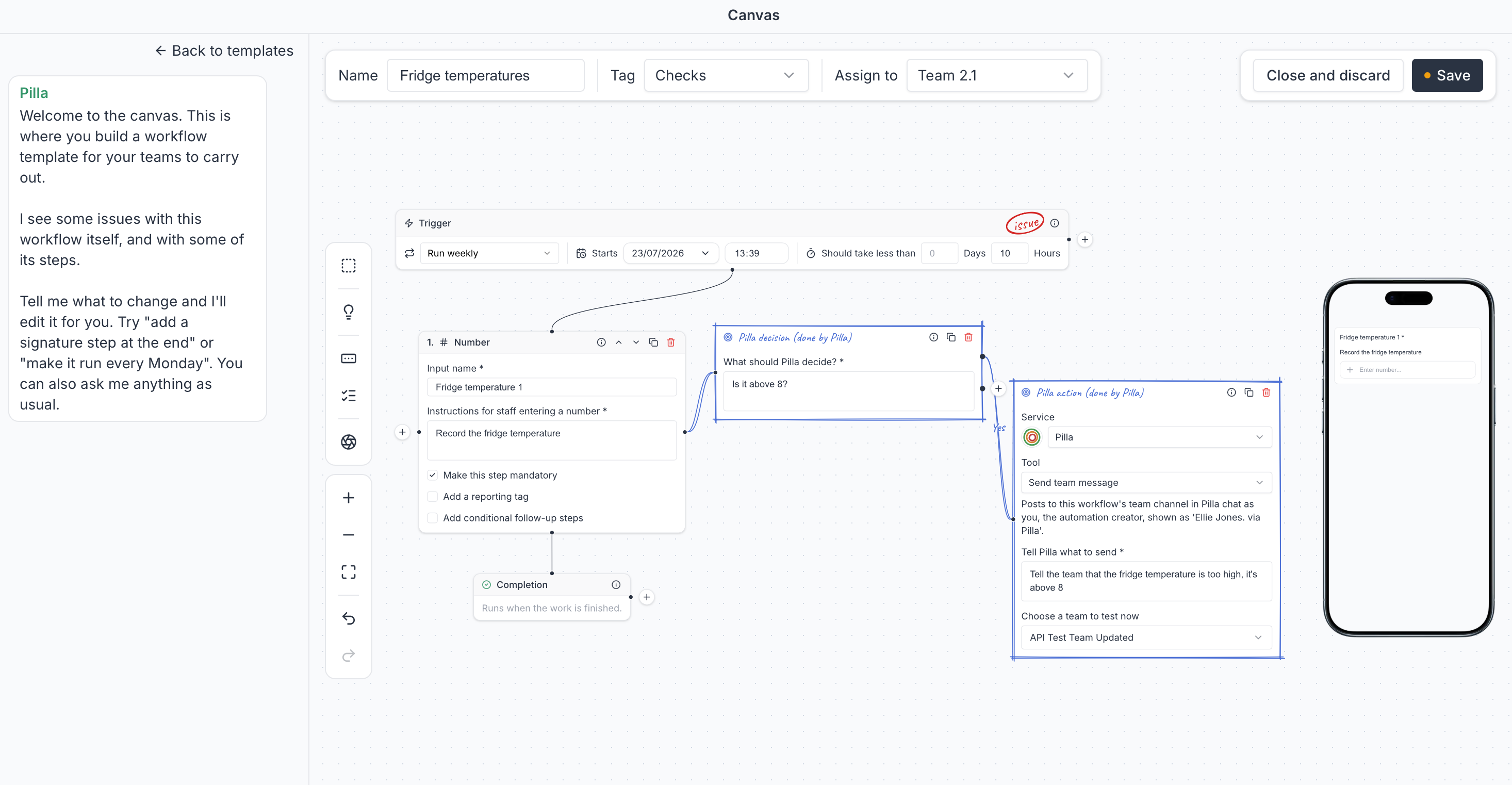Move the Number step up
Image resolution: width=1512 pixels, height=785 pixels.
619,342
